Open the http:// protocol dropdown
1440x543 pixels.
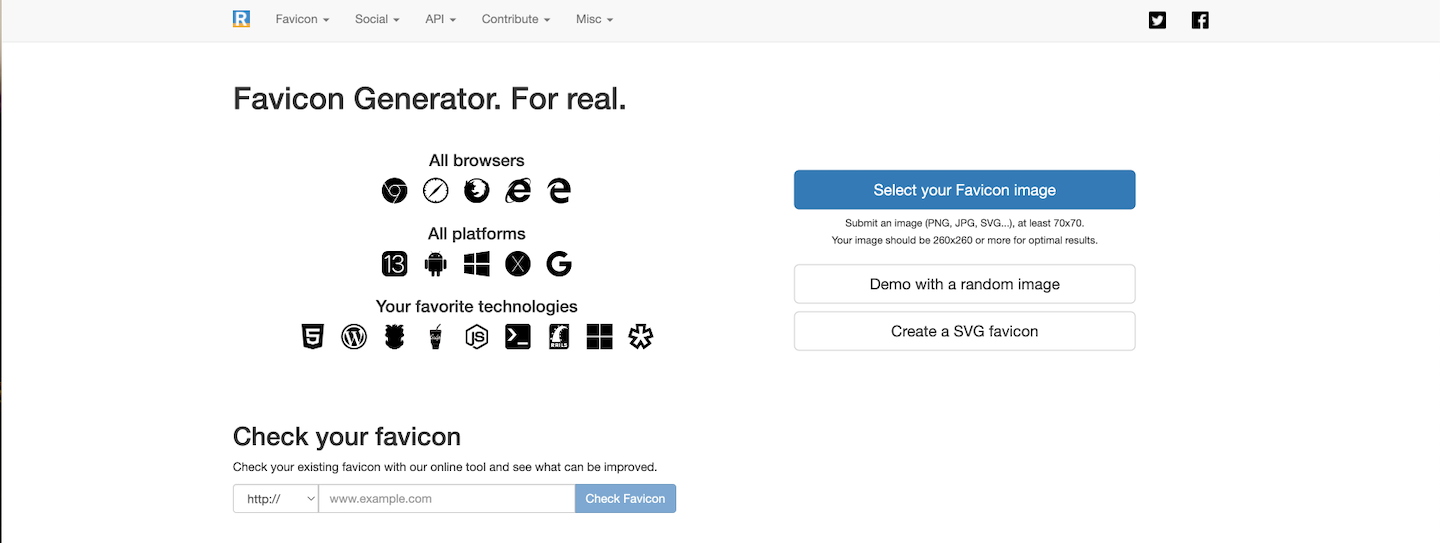pos(275,498)
